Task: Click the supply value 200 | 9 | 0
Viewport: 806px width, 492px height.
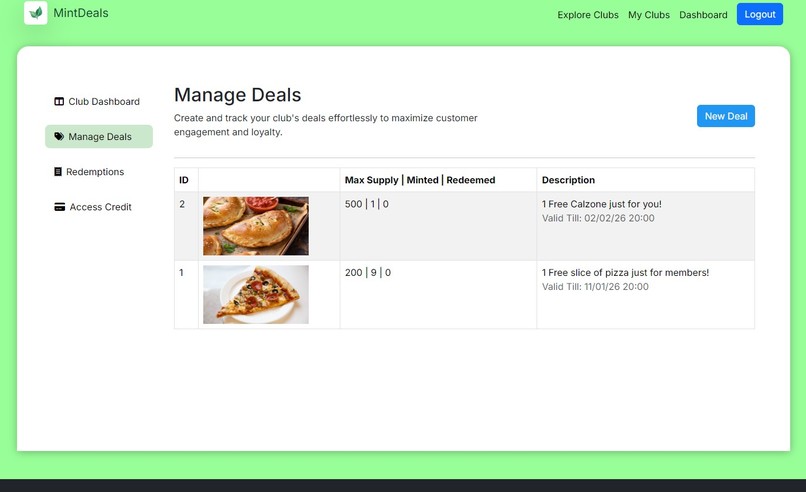Action: click(x=368, y=272)
